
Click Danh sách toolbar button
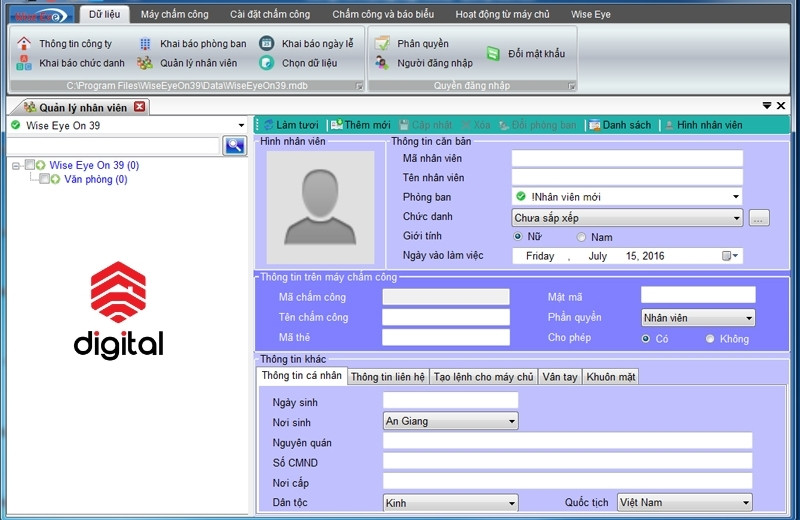click(x=620, y=125)
